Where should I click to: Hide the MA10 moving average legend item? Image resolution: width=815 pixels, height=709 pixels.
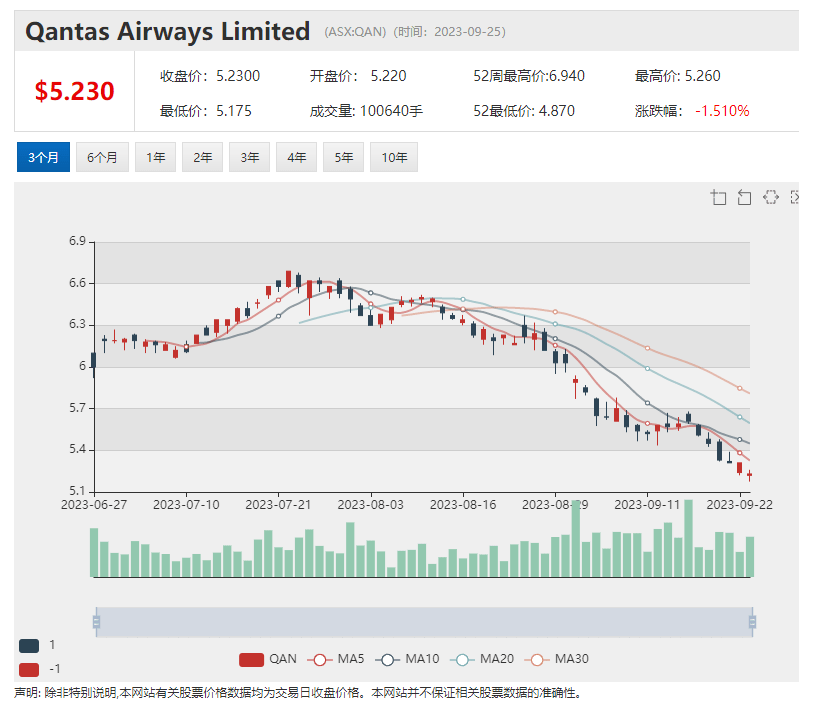407,659
